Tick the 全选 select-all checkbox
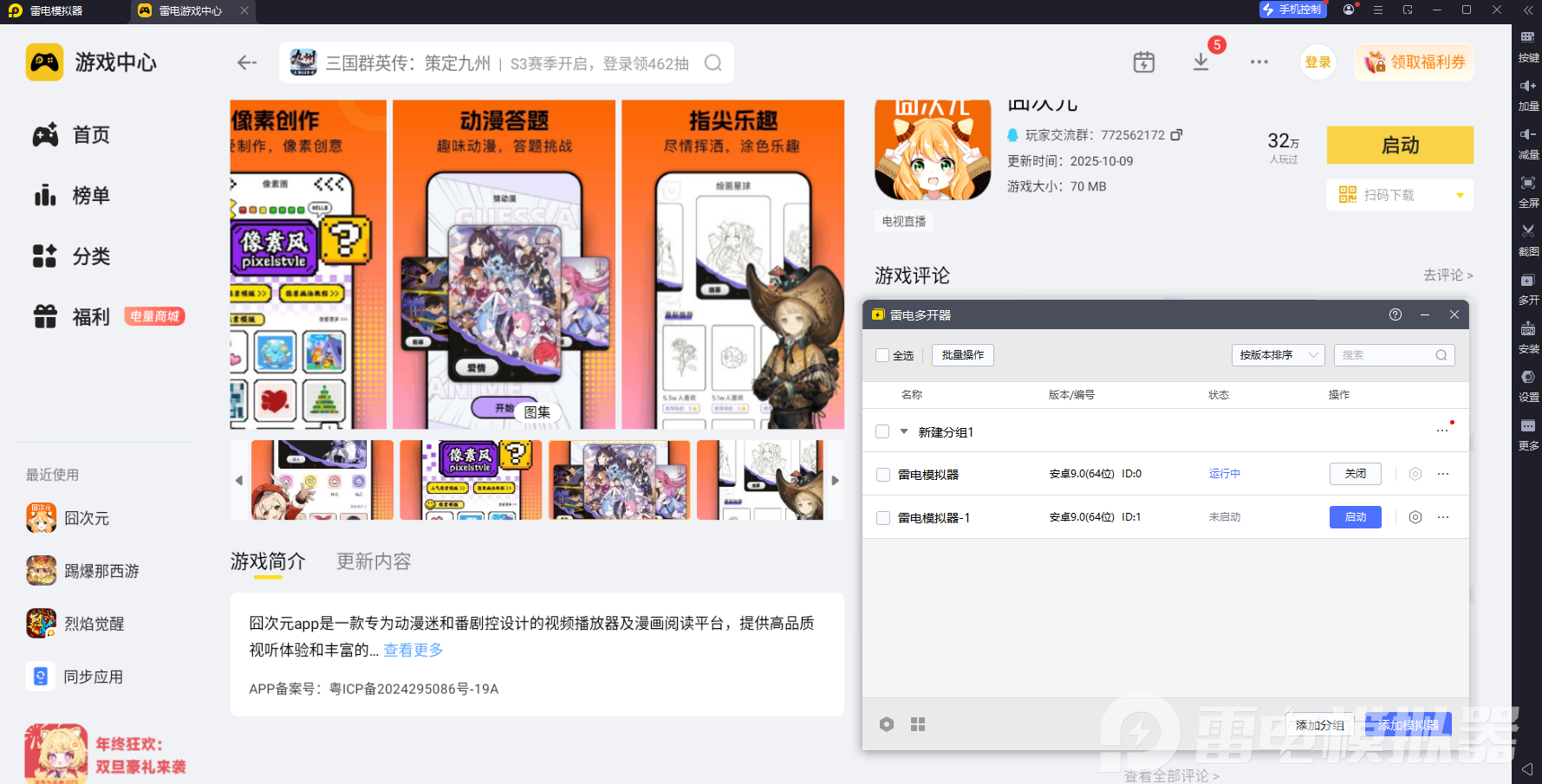This screenshot has width=1542, height=784. (x=882, y=355)
